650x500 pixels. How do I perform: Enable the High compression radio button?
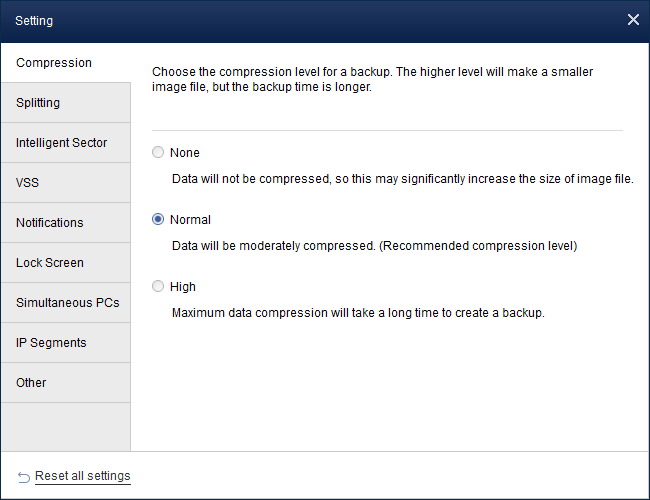click(158, 286)
